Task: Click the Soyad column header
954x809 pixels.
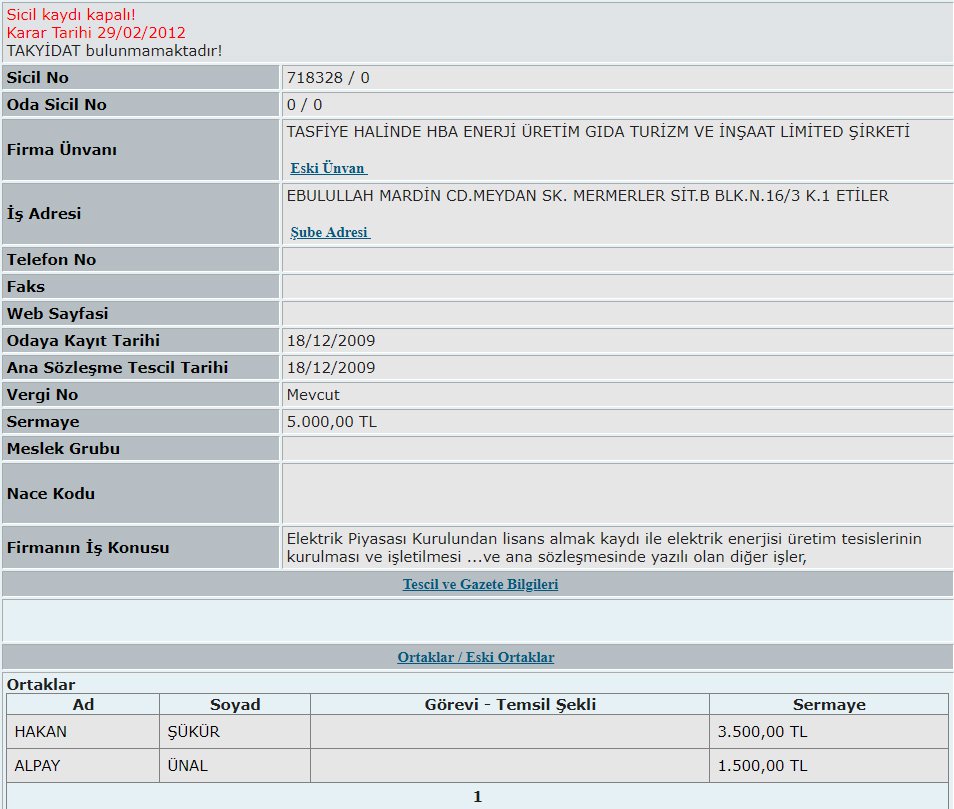Action: [x=235, y=704]
